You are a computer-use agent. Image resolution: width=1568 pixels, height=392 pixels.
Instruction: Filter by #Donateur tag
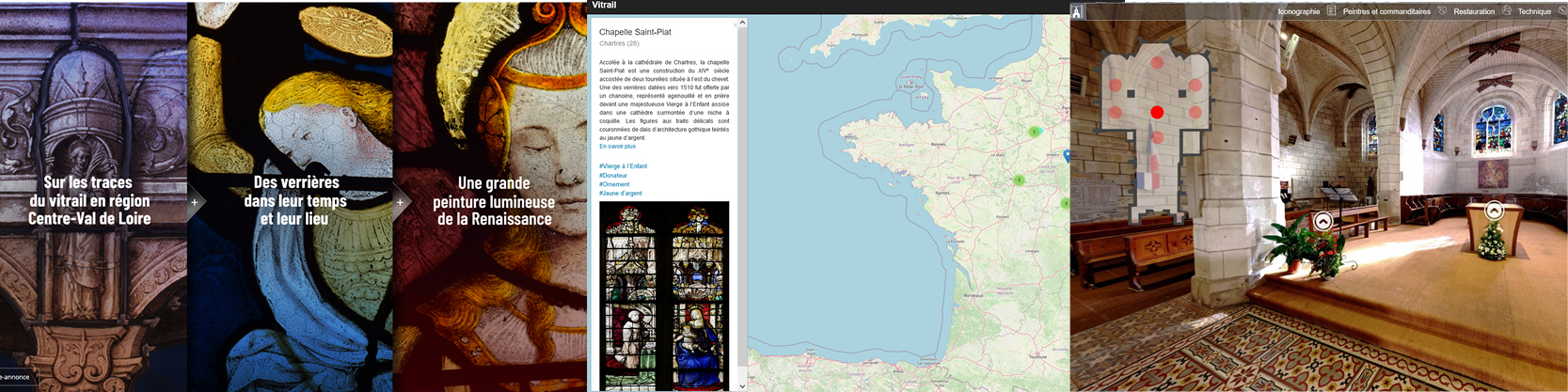click(613, 176)
